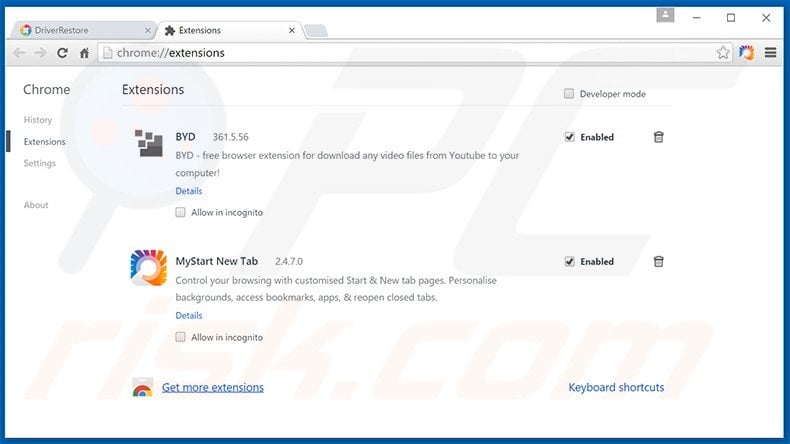Click the BYD extension icon

(149, 143)
